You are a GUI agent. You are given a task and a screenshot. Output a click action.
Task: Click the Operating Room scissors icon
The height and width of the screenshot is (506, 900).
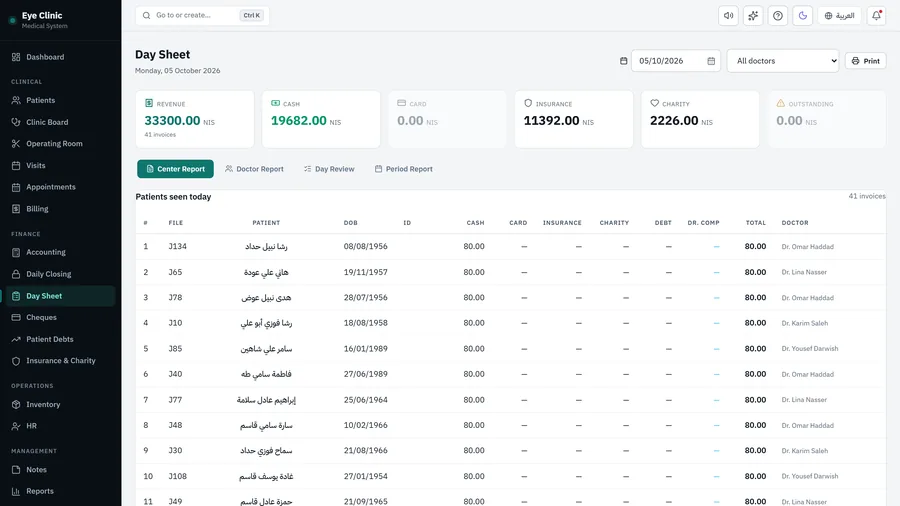(x=16, y=143)
